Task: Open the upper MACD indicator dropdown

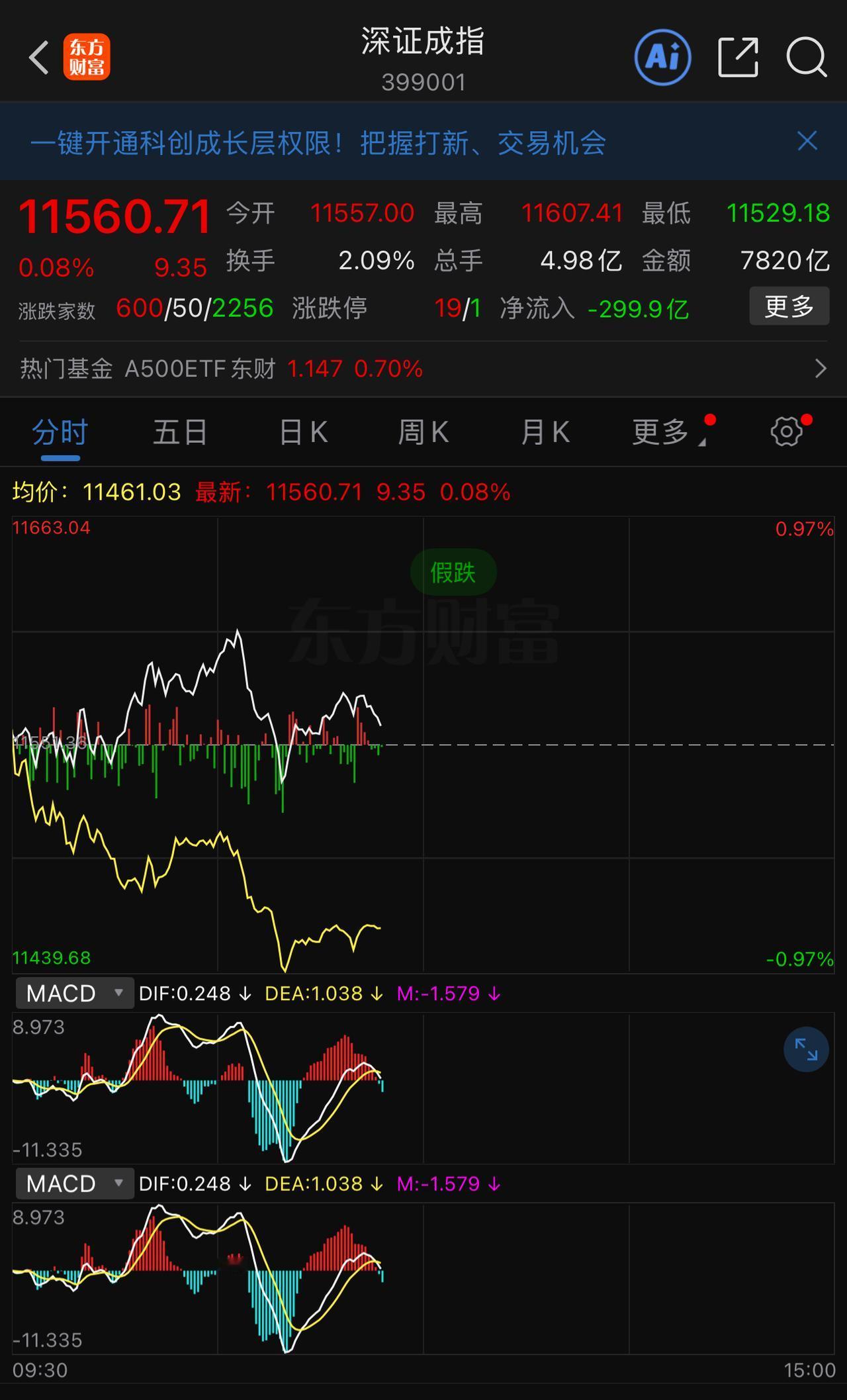Action: (x=74, y=993)
